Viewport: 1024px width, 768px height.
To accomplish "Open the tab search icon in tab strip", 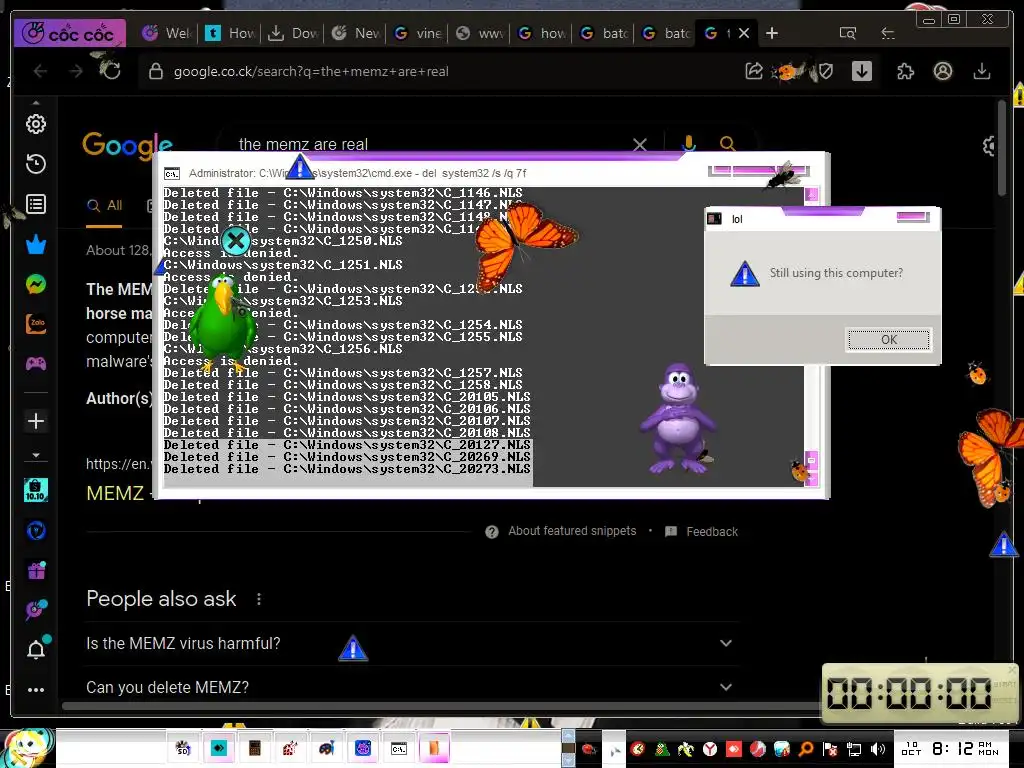I will coord(848,33).
